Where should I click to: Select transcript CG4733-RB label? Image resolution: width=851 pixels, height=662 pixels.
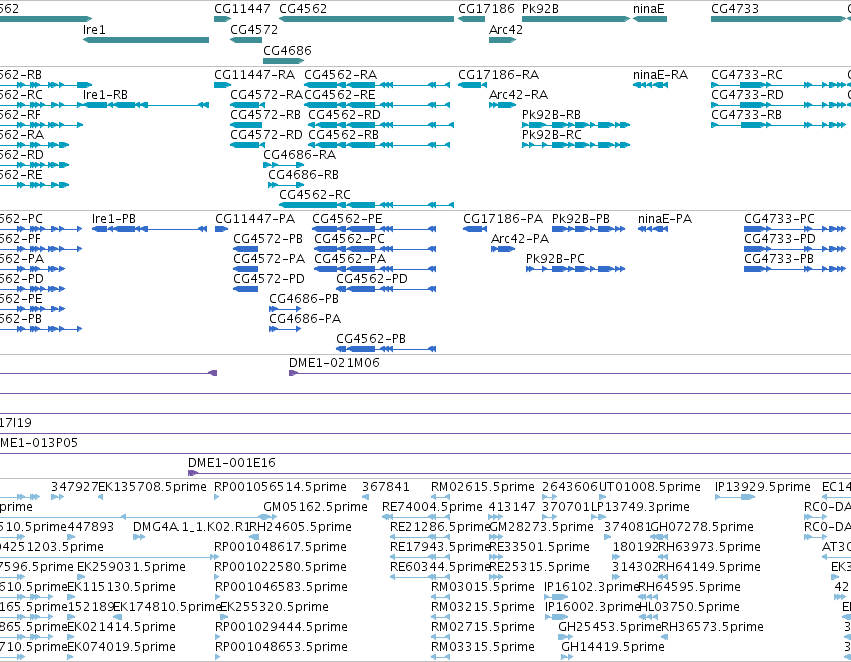(746, 114)
